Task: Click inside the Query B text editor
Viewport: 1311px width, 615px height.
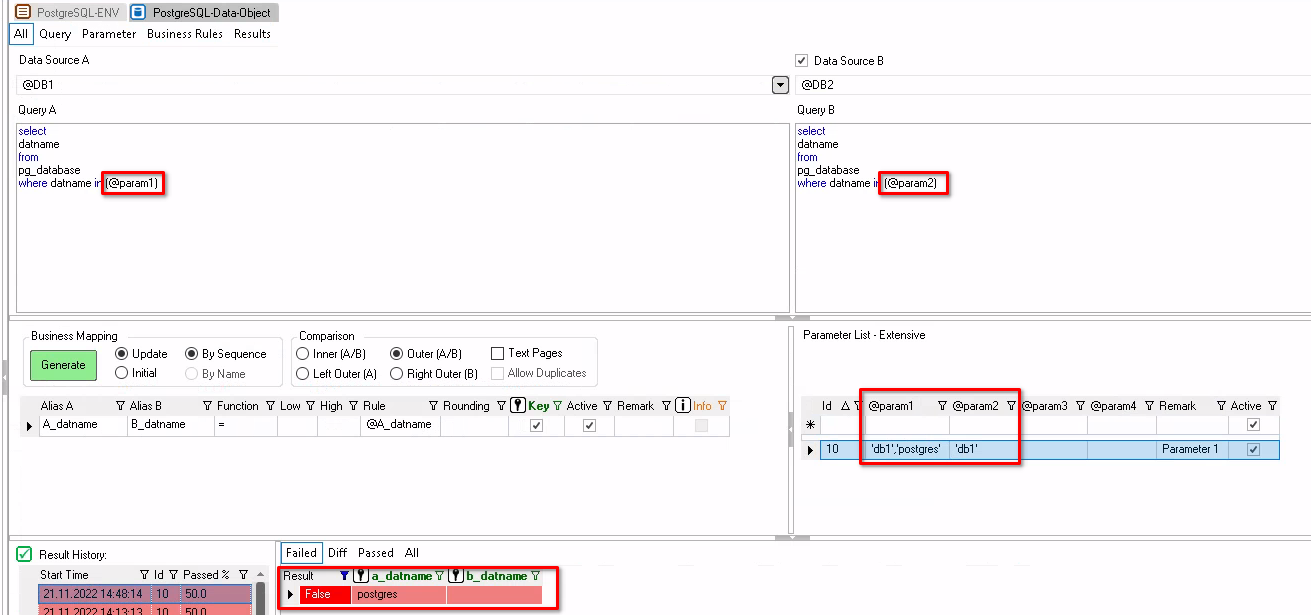Action: click(x=1050, y=250)
